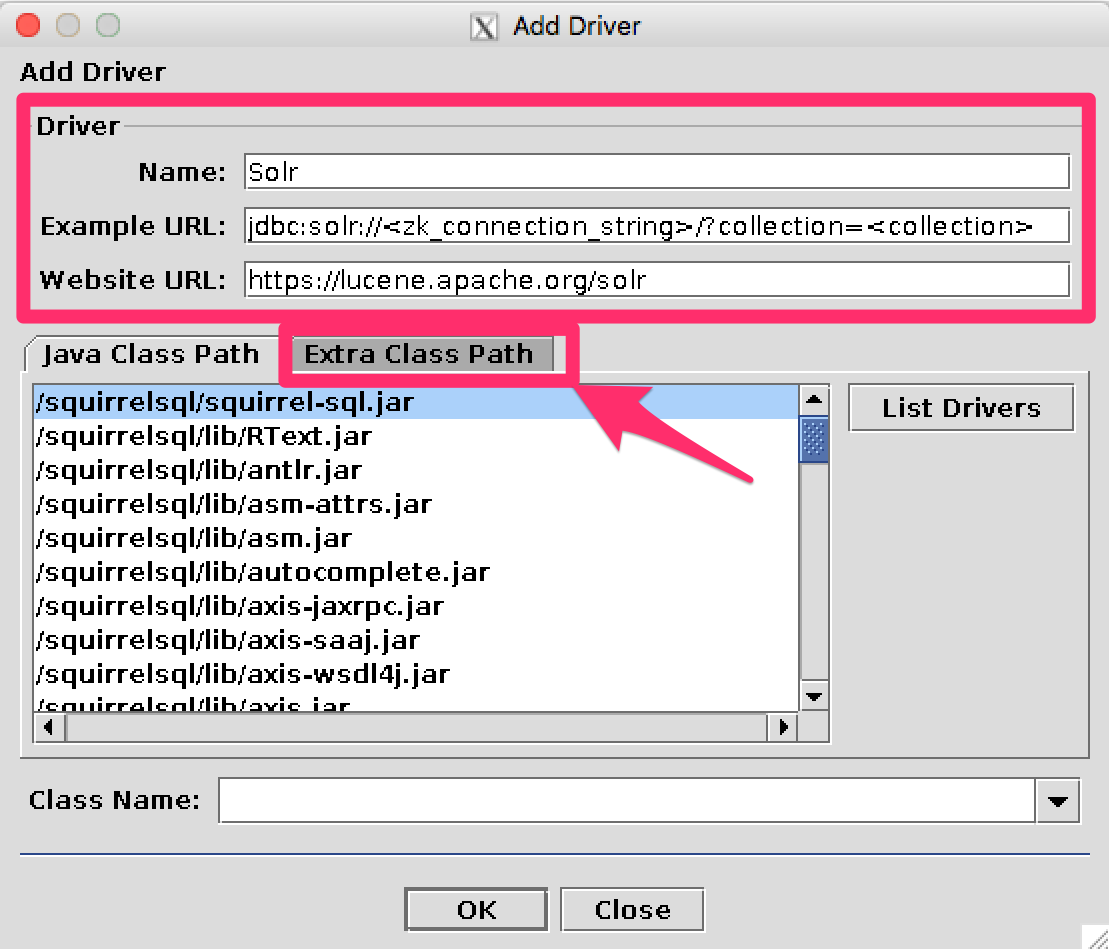Click the window resize grip corner
Screen dimensions: 1109x949
(x=1095, y=936)
